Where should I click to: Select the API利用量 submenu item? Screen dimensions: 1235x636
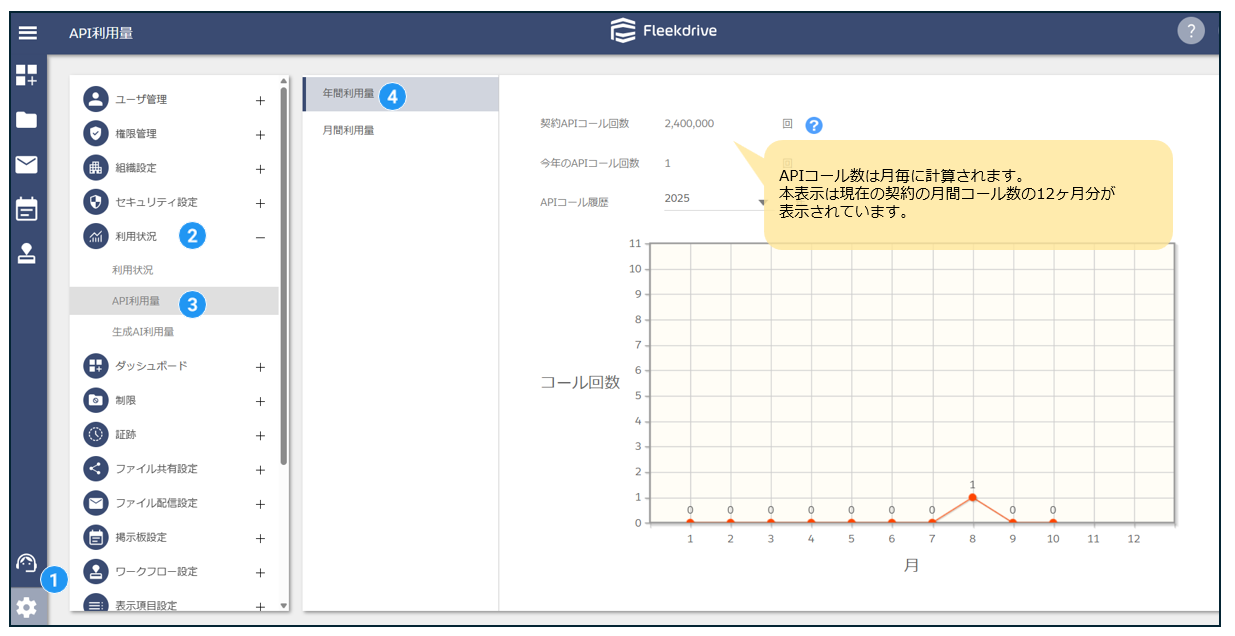[x=136, y=301]
